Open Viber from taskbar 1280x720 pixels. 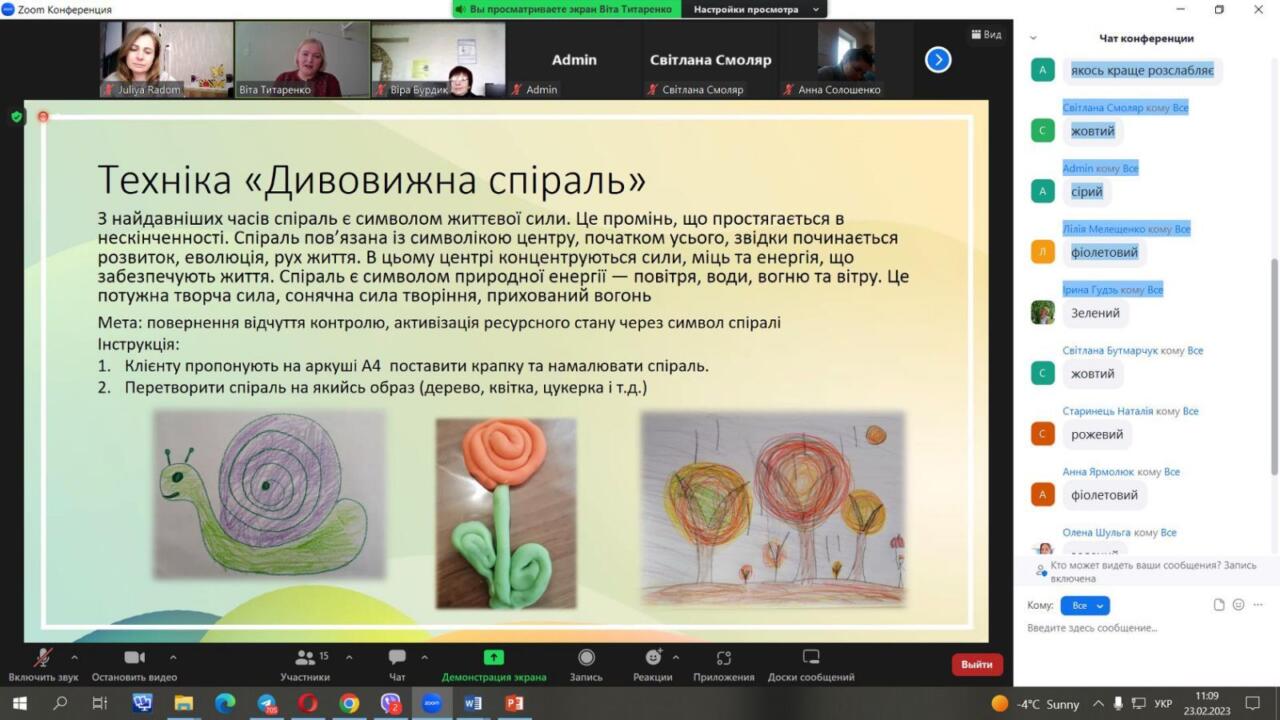390,703
